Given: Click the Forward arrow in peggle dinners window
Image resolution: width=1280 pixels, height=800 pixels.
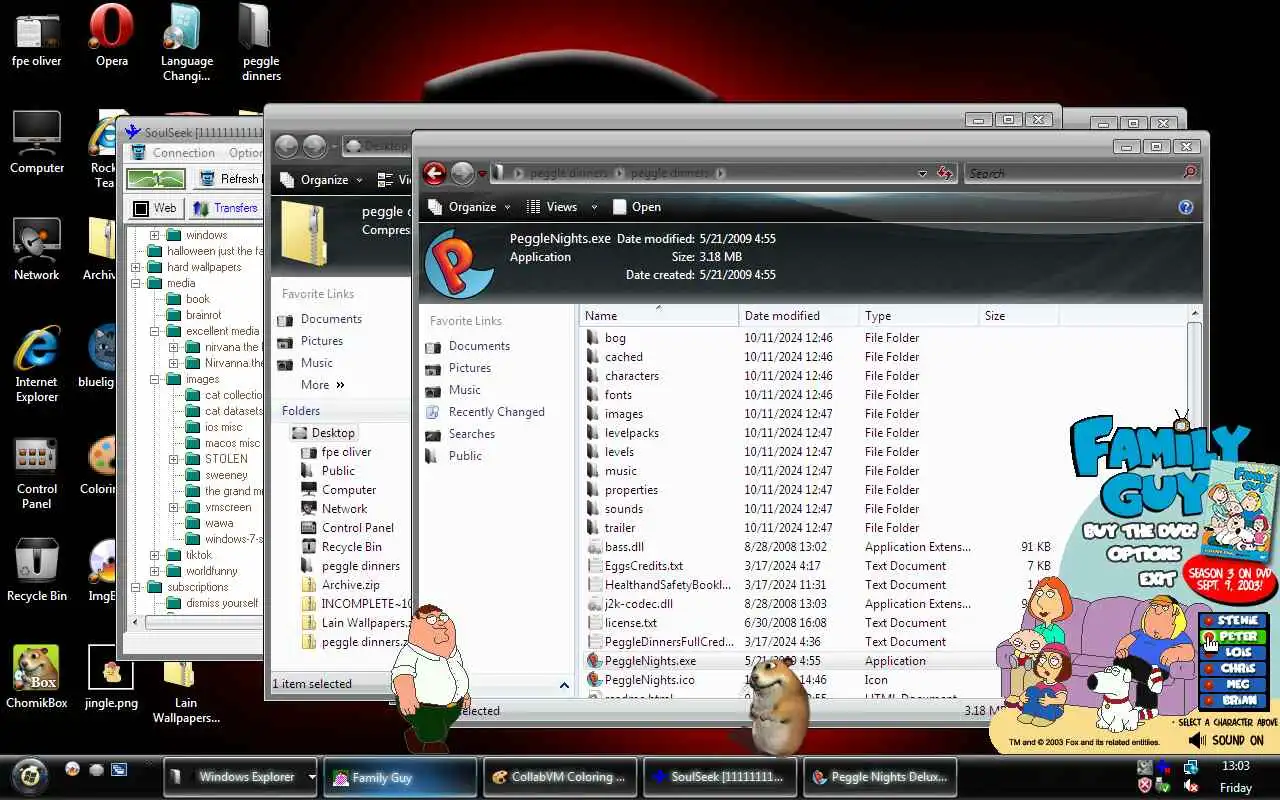Looking at the screenshot, I should click(461, 173).
